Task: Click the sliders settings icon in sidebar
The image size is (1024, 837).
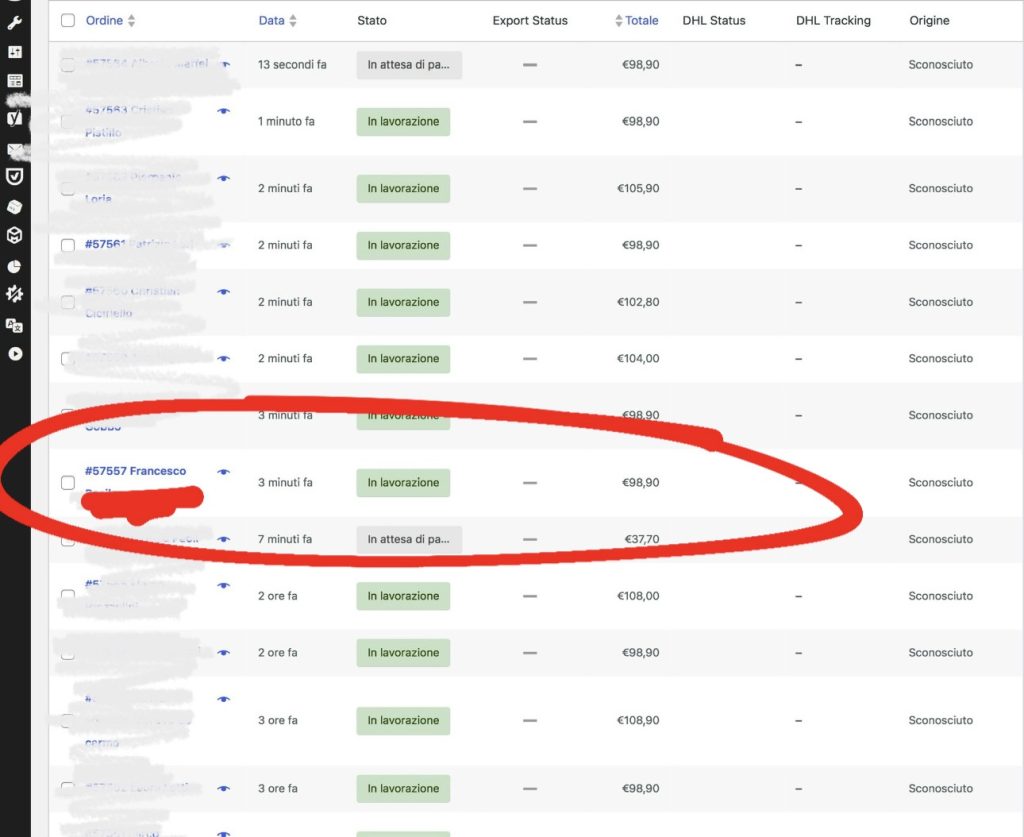Action: pos(14,51)
